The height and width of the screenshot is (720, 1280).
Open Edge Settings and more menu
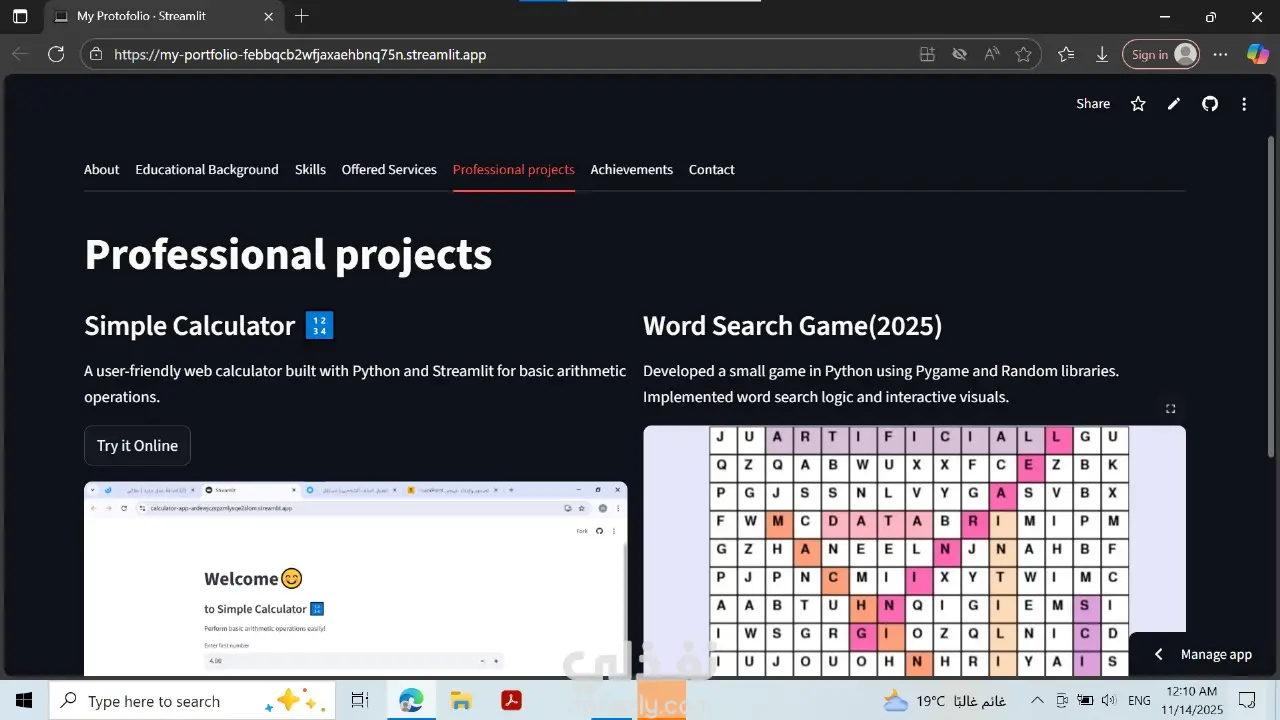pos(1220,55)
